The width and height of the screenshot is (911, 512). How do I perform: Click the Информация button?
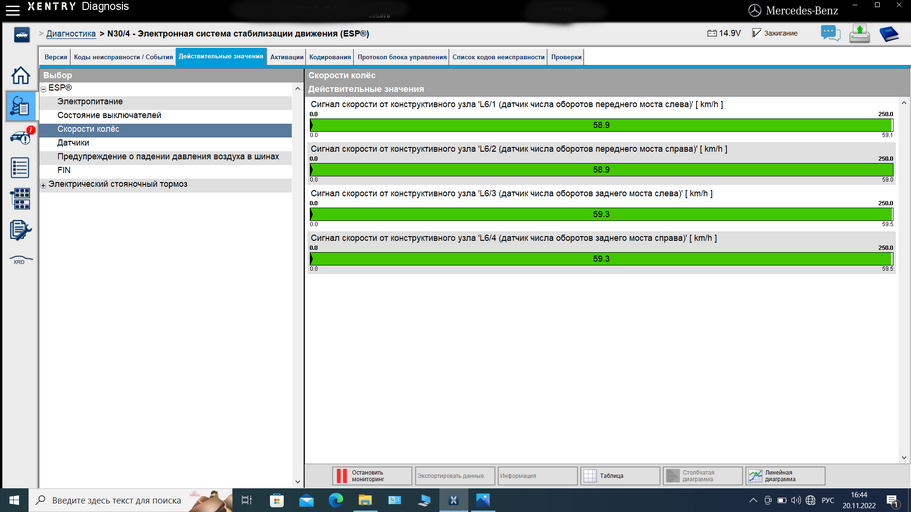(x=537, y=476)
